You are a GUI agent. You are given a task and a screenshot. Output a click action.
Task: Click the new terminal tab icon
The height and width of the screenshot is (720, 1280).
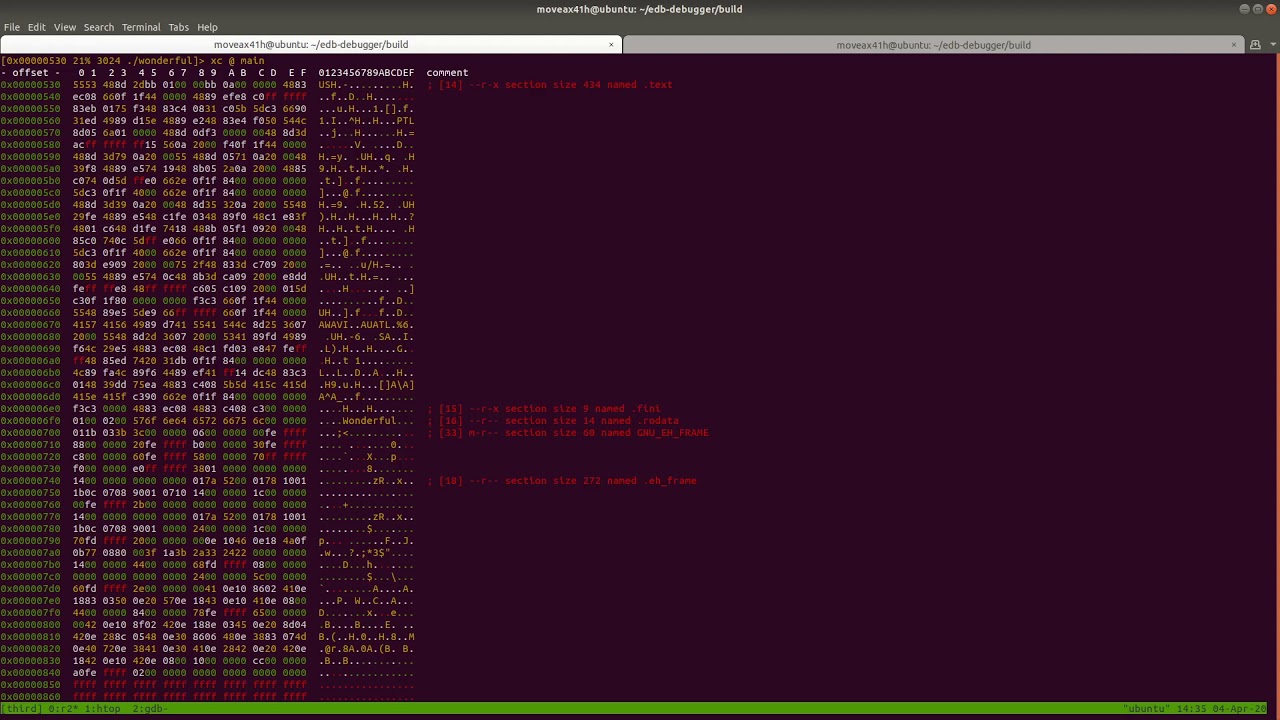pyautogui.click(x=1255, y=44)
